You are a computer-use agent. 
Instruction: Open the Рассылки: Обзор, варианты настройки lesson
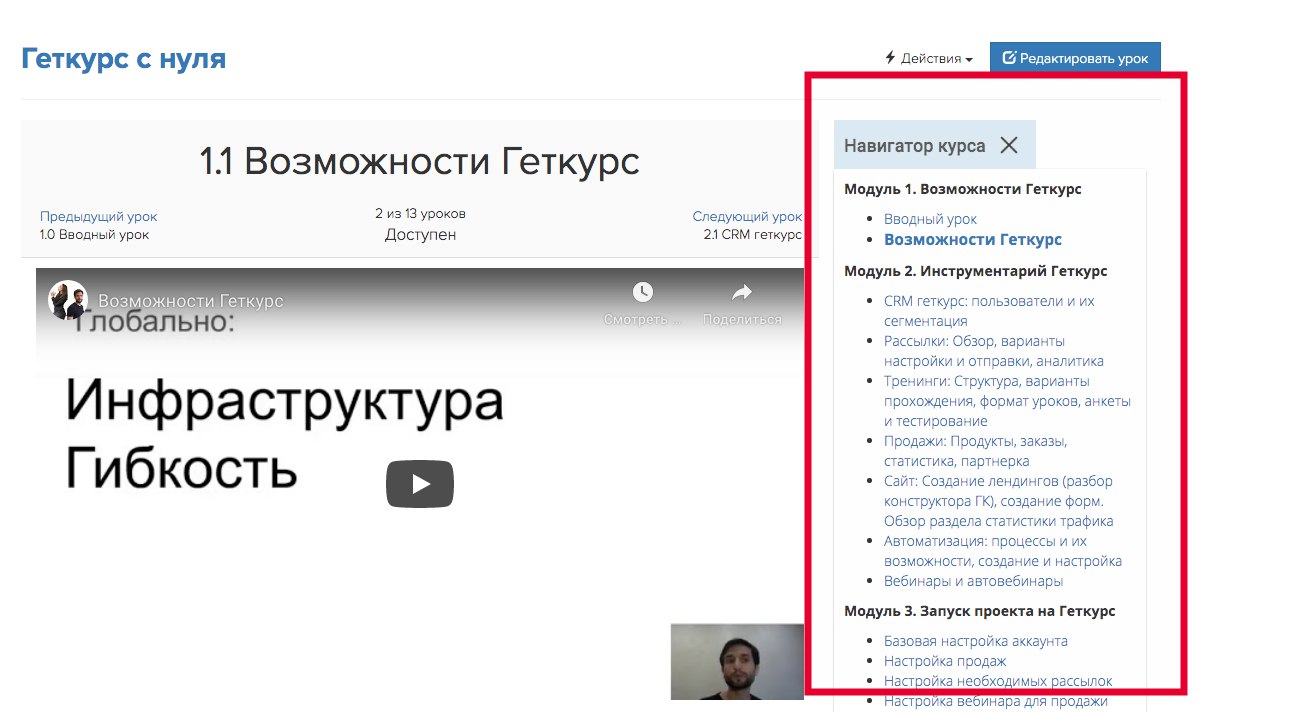pyautogui.click(x=994, y=351)
